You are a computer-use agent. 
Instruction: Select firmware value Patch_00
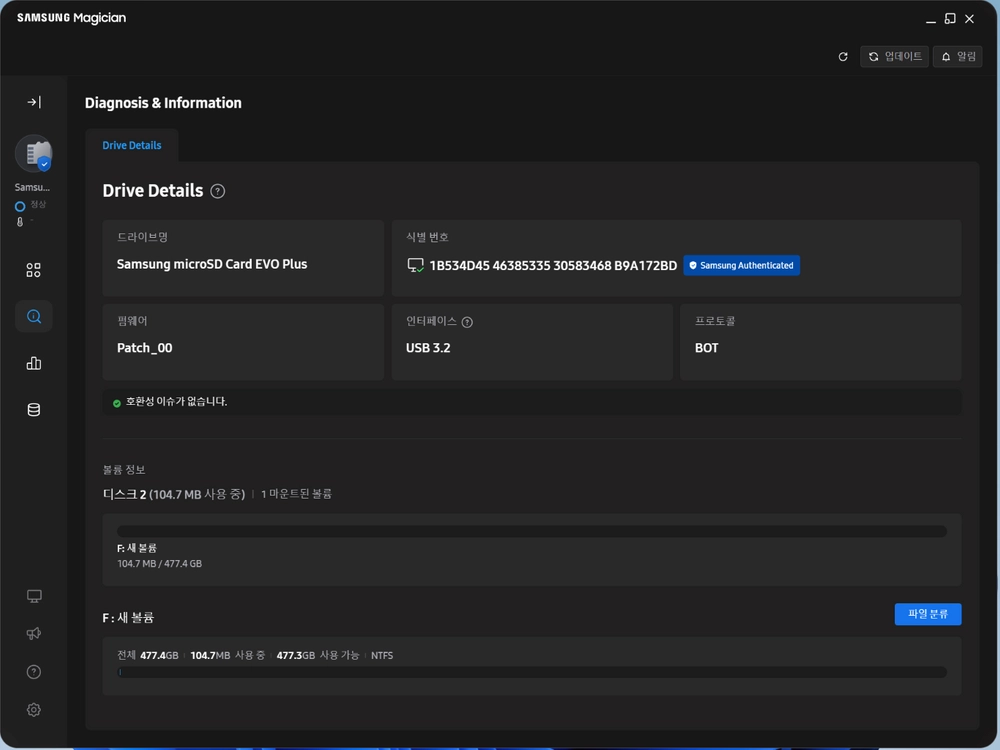144,348
